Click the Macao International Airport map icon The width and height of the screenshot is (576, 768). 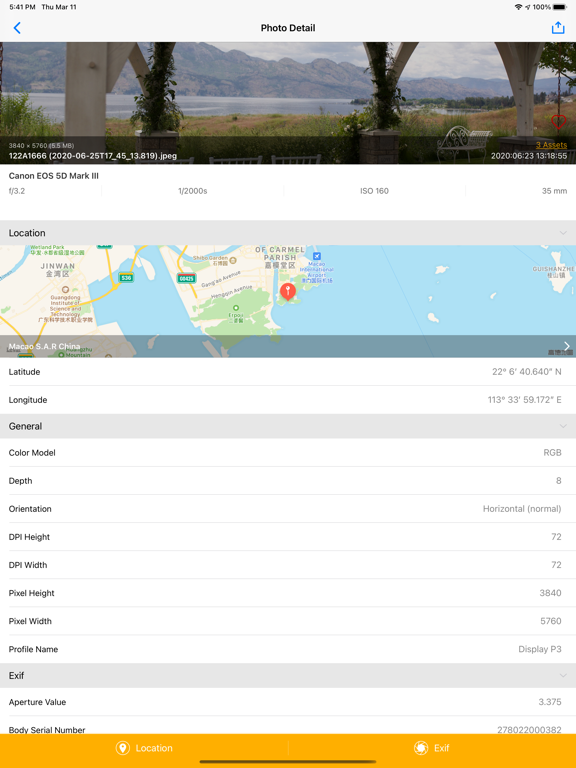pos(317,256)
